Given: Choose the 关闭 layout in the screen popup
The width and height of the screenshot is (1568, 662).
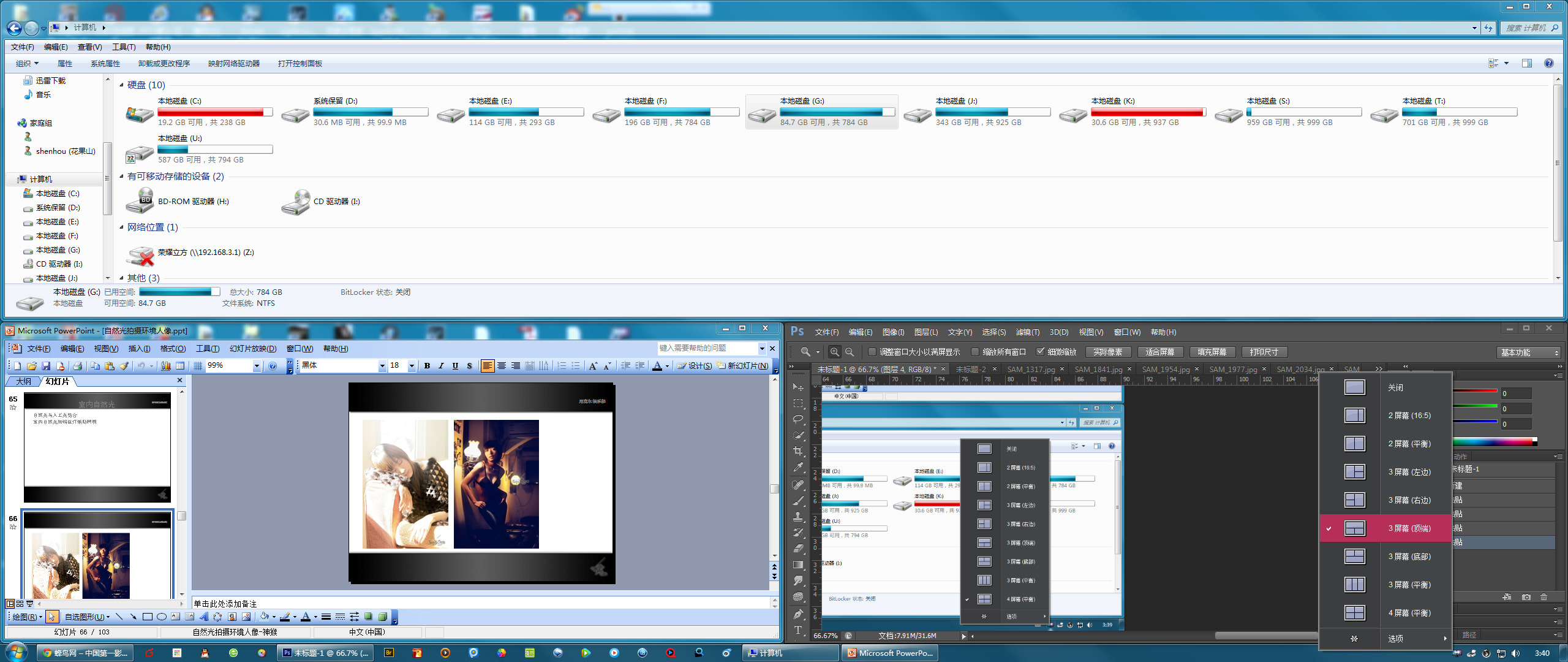Looking at the screenshot, I should pos(1385,387).
